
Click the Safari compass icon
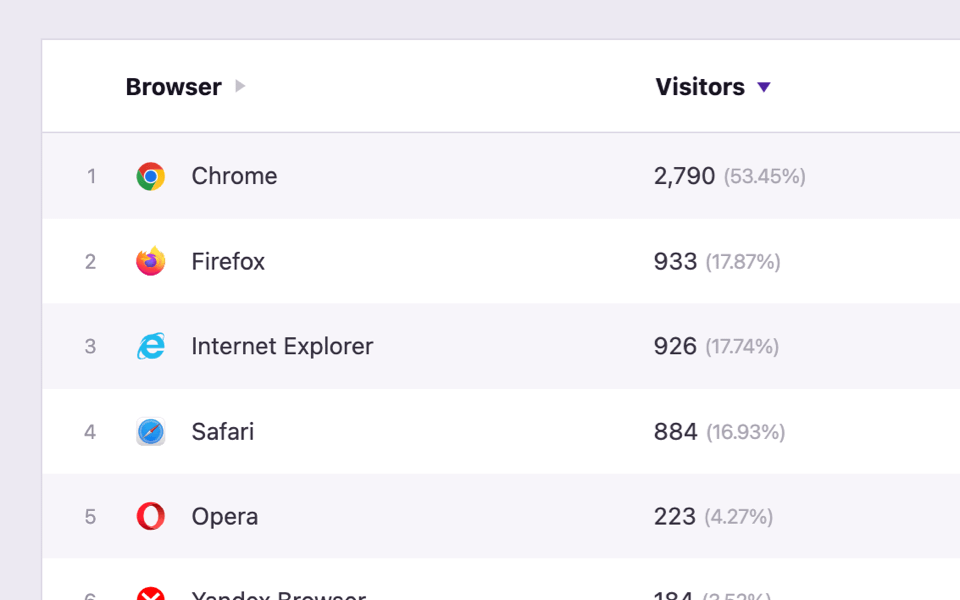coord(150,432)
